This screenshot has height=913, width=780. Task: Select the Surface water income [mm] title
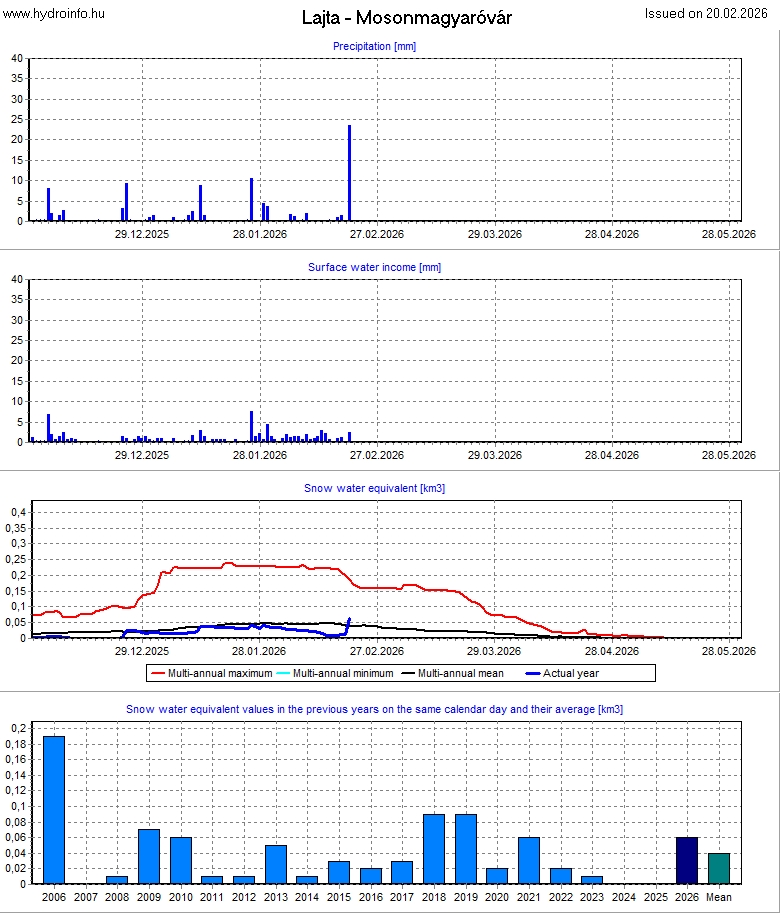point(374,267)
